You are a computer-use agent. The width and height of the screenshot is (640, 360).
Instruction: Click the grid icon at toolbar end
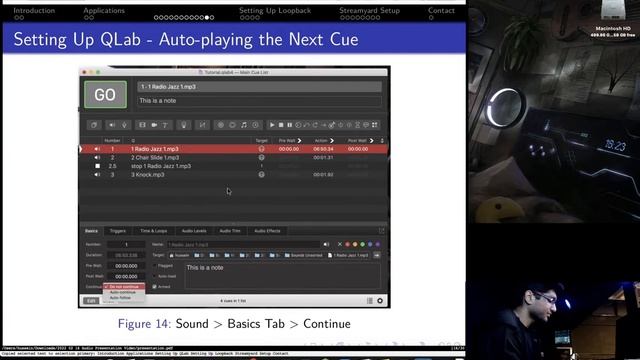375,125
